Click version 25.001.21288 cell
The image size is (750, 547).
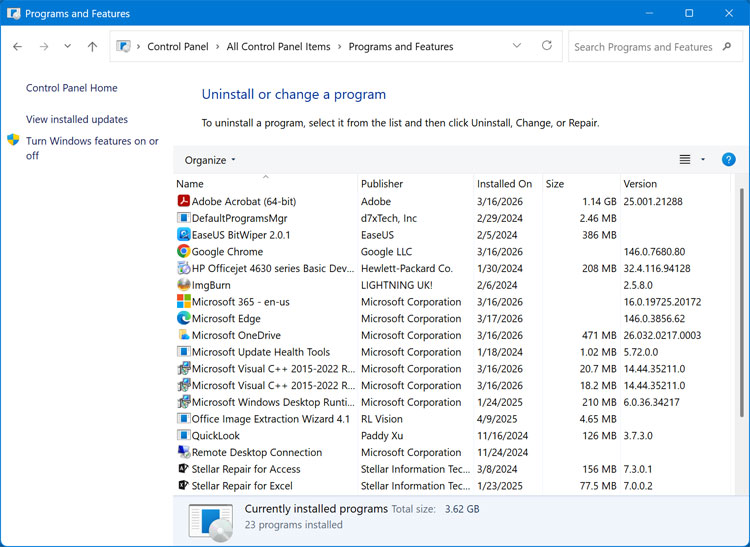[653, 201]
